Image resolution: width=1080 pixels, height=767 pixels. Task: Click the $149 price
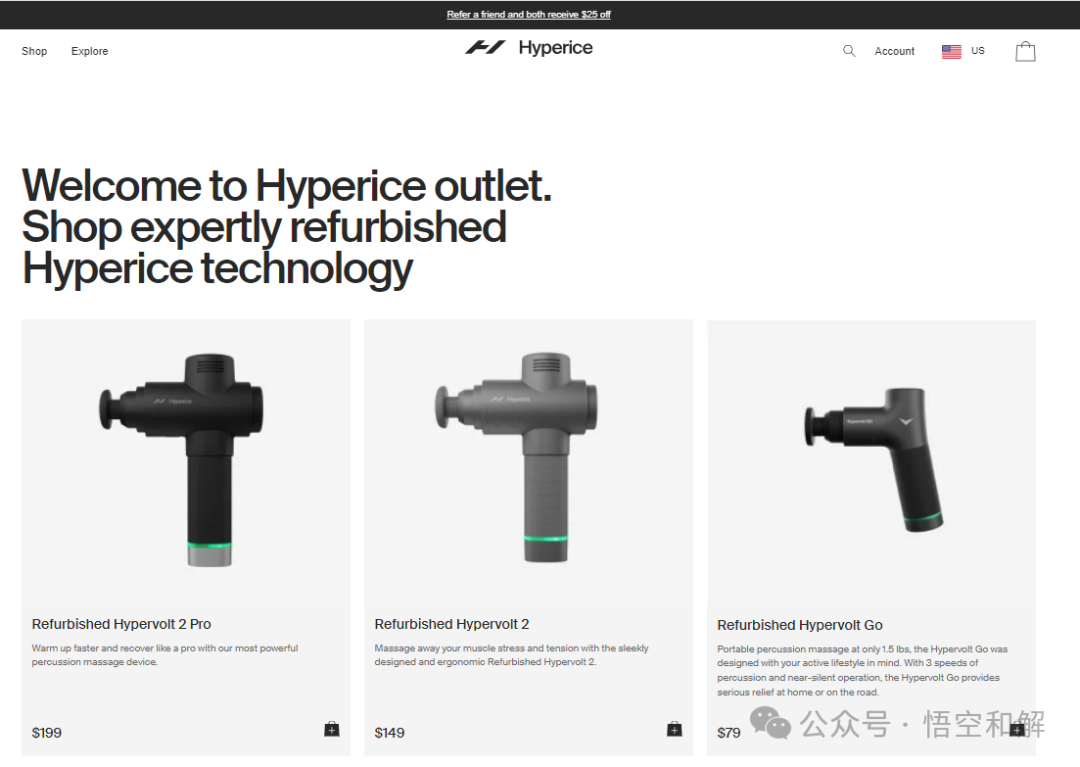(x=389, y=733)
